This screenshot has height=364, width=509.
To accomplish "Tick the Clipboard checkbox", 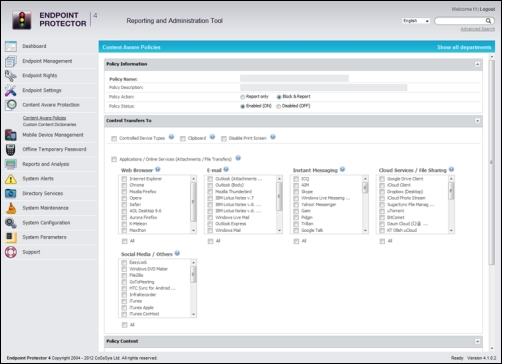I will pos(183,139).
